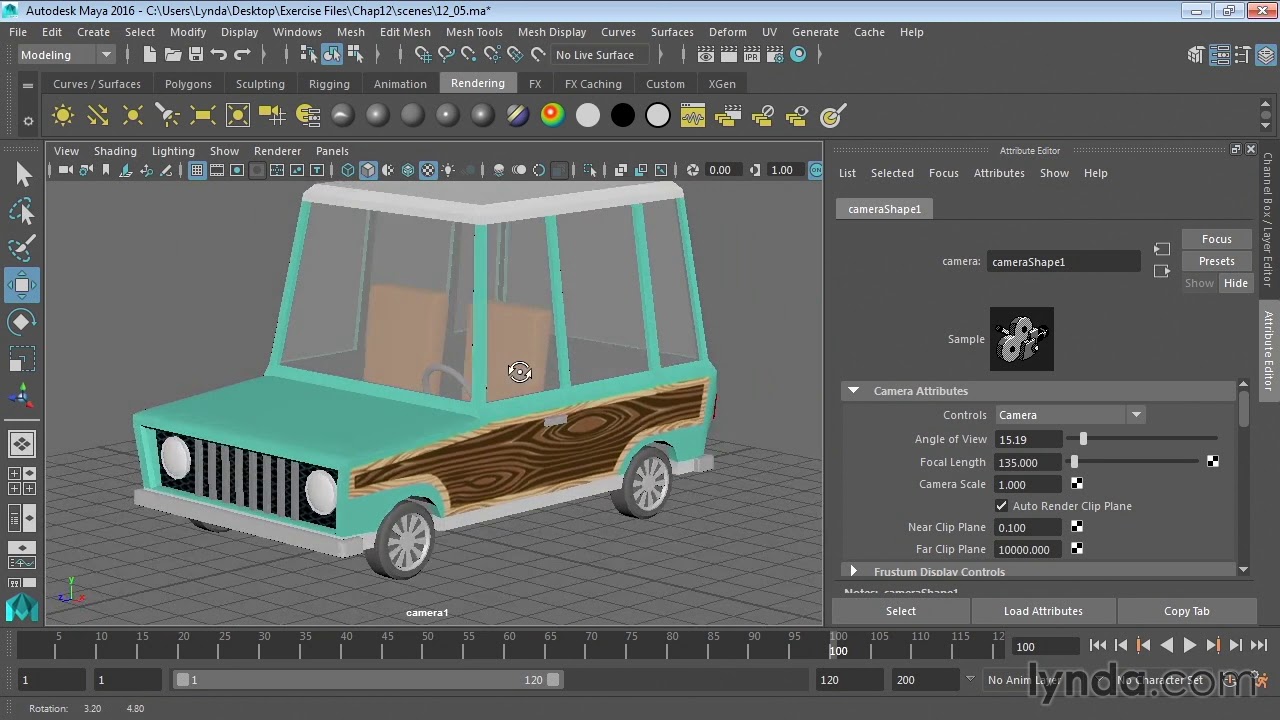Select the arrow Select tool in toolbox
This screenshot has height=720, width=1280.
(x=22, y=175)
